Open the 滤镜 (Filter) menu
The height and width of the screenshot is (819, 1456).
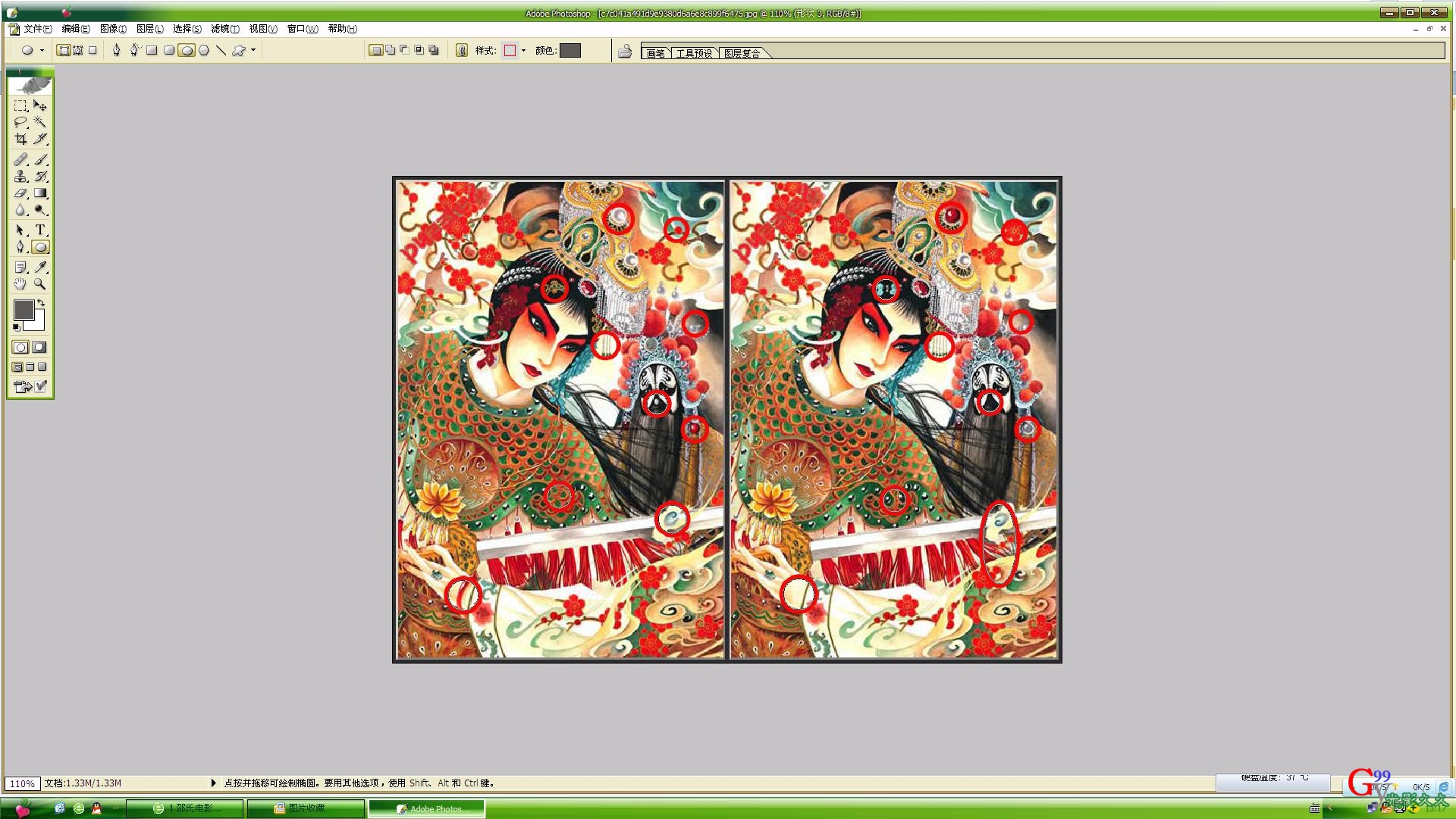pos(224,29)
